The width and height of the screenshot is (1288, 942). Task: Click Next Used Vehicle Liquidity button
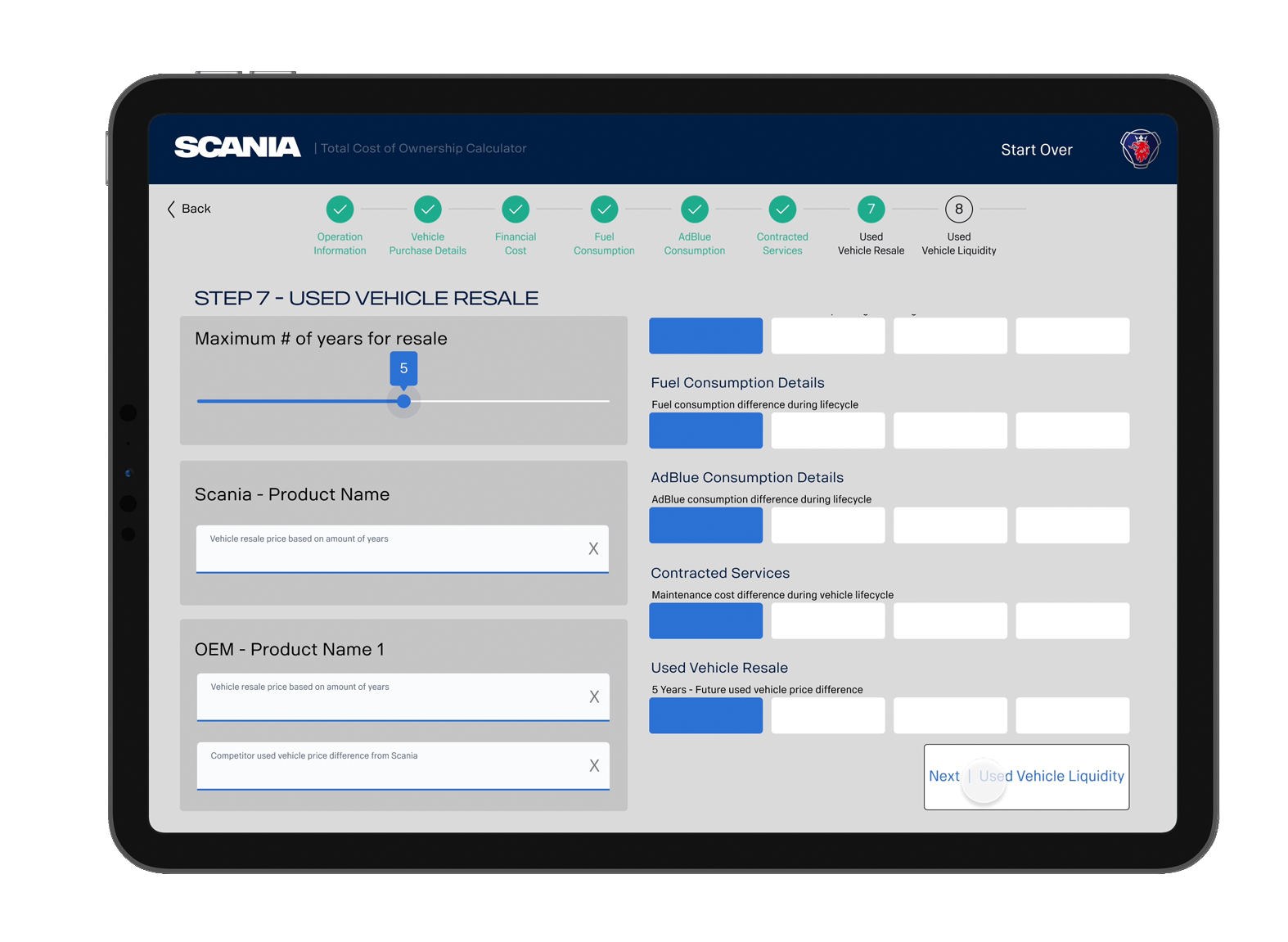coord(1026,777)
